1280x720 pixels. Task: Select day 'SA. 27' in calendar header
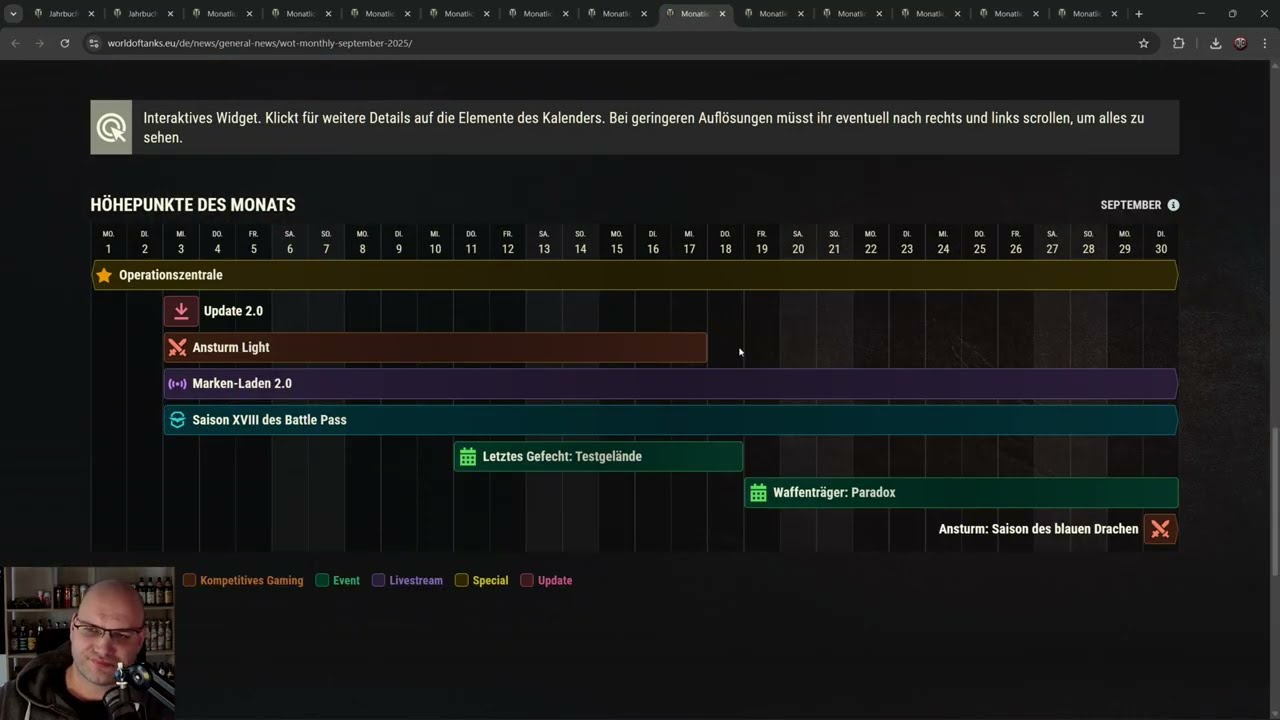(x=1052, y=242)
